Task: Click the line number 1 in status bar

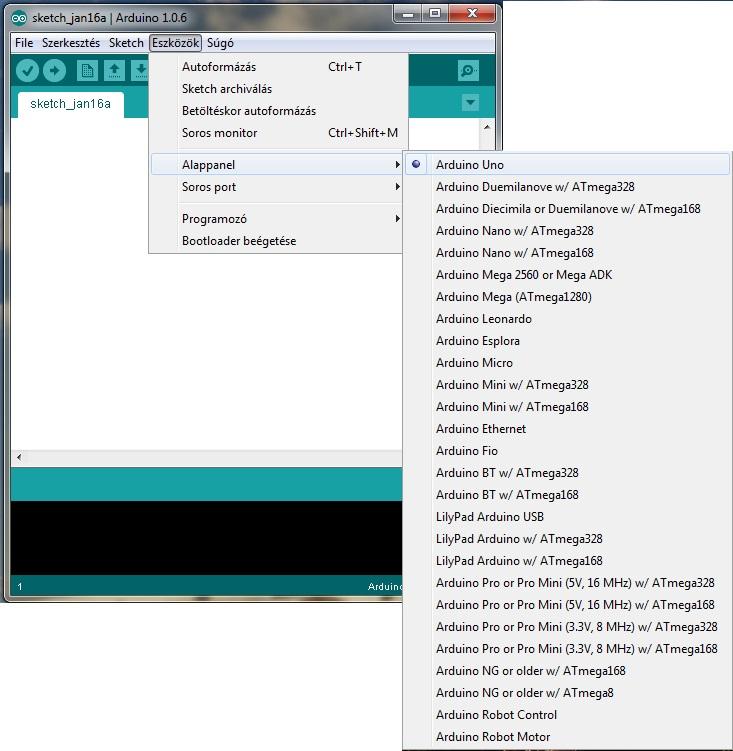Action: 20,586
